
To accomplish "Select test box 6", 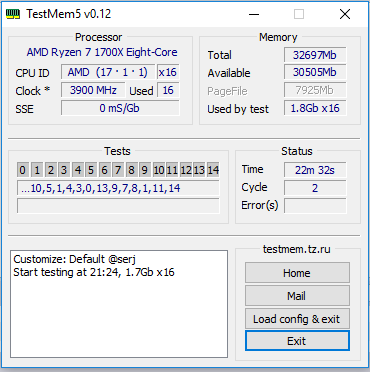I will click(104, 170).
